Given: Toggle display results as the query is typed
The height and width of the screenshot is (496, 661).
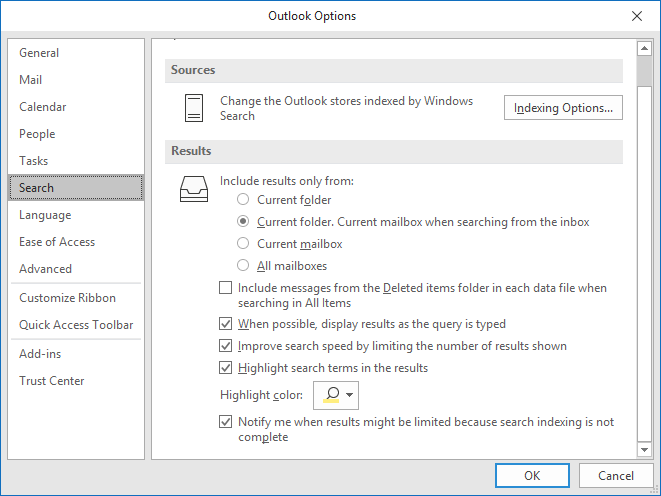Looking at the screenshot, I should 226,324.
